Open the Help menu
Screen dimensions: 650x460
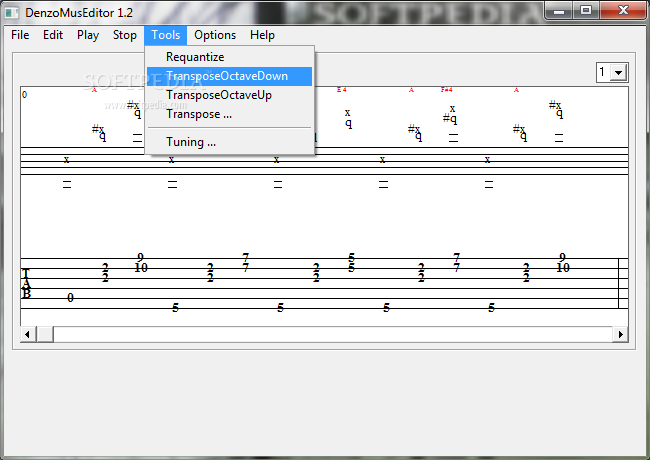(x=262, y=35)
